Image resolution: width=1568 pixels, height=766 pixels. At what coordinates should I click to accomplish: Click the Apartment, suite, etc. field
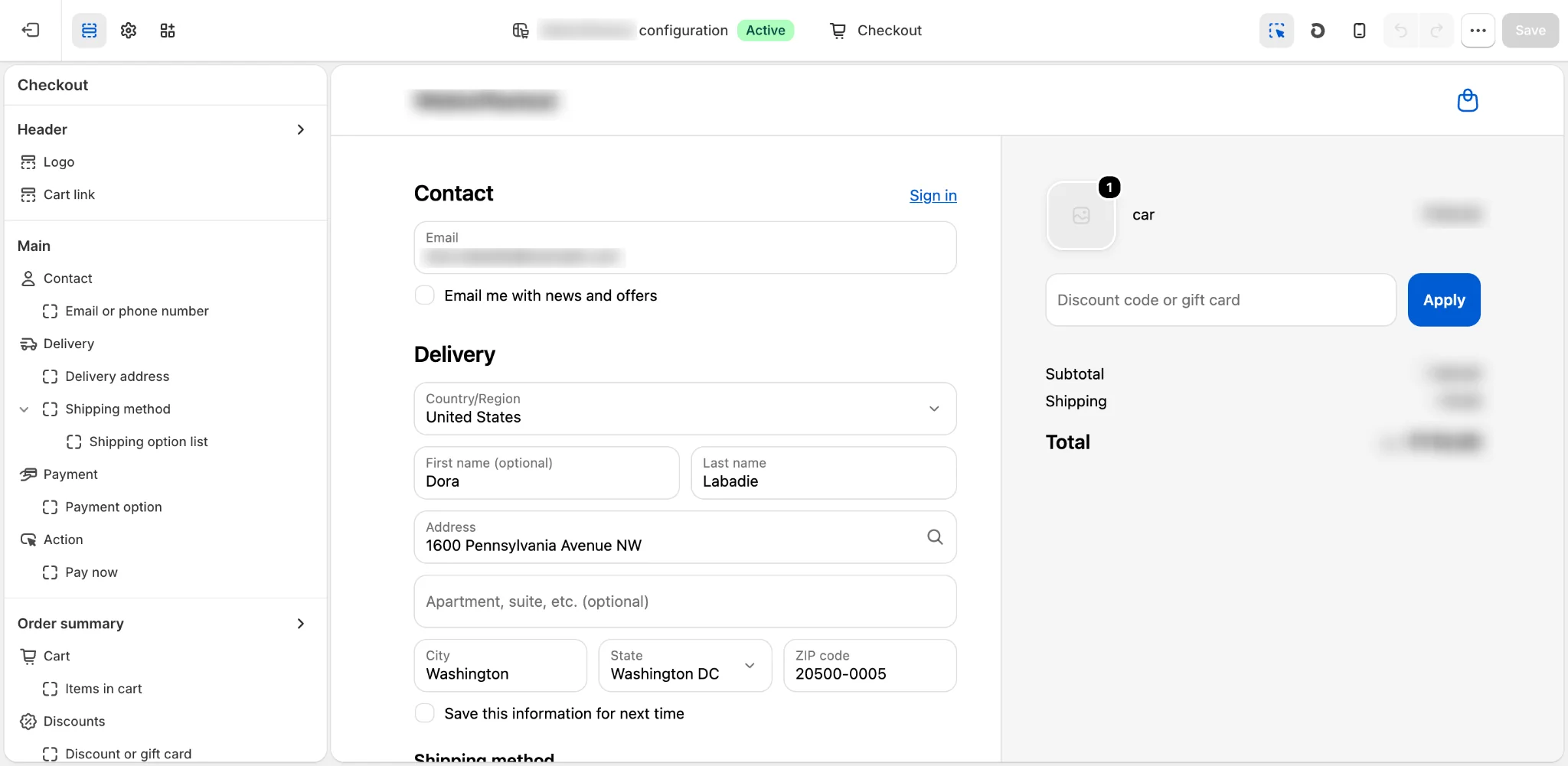(685, 601)
